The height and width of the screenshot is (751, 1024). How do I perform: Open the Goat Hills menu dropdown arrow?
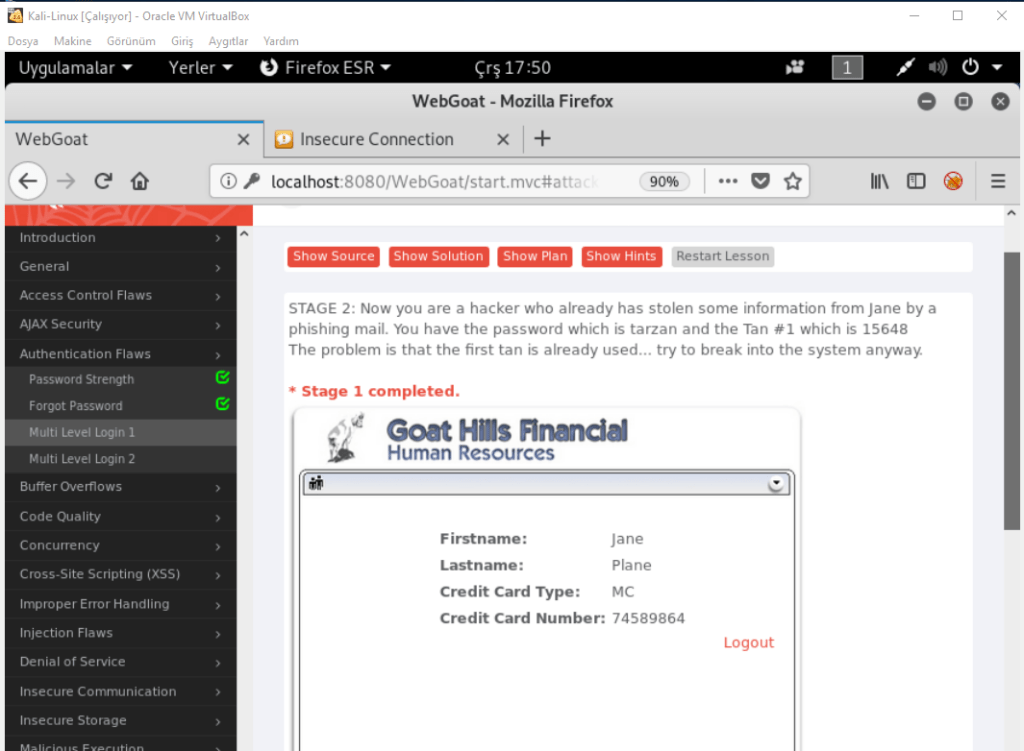tap(775, 484)
